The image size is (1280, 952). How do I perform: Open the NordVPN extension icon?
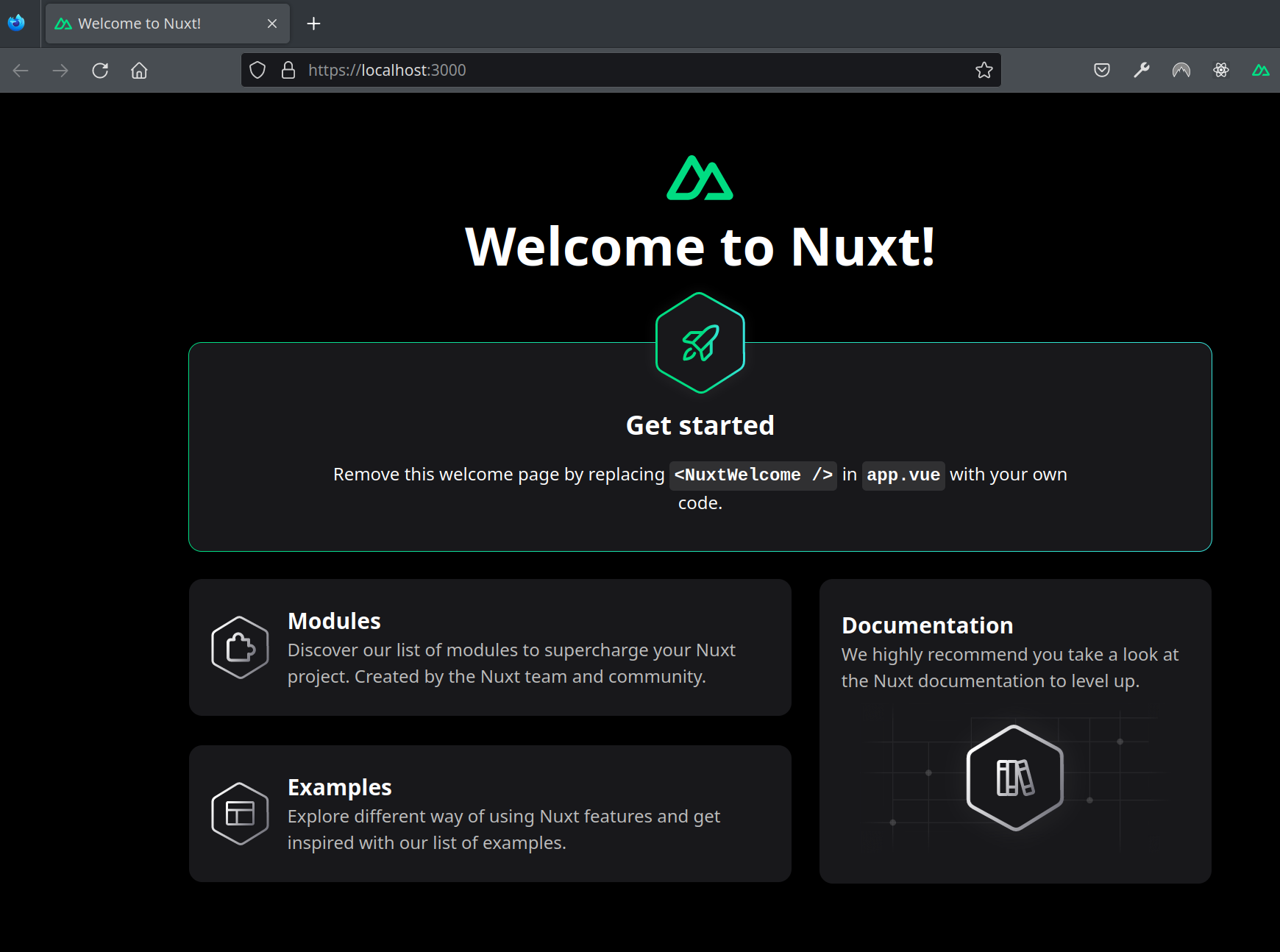[x=1181, y=70]
